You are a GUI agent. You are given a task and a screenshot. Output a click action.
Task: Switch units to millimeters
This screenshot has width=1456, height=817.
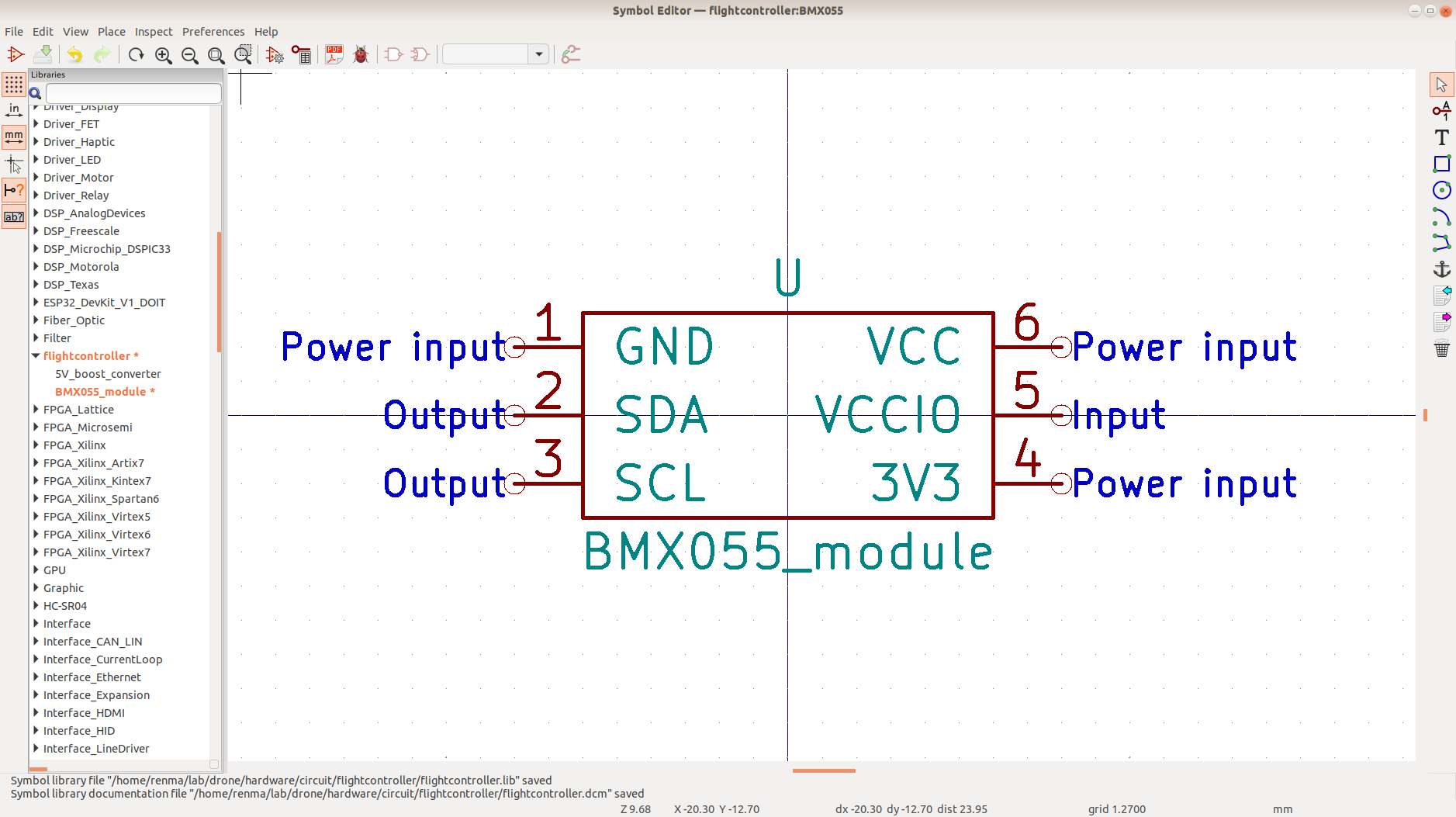click(14, 137)
